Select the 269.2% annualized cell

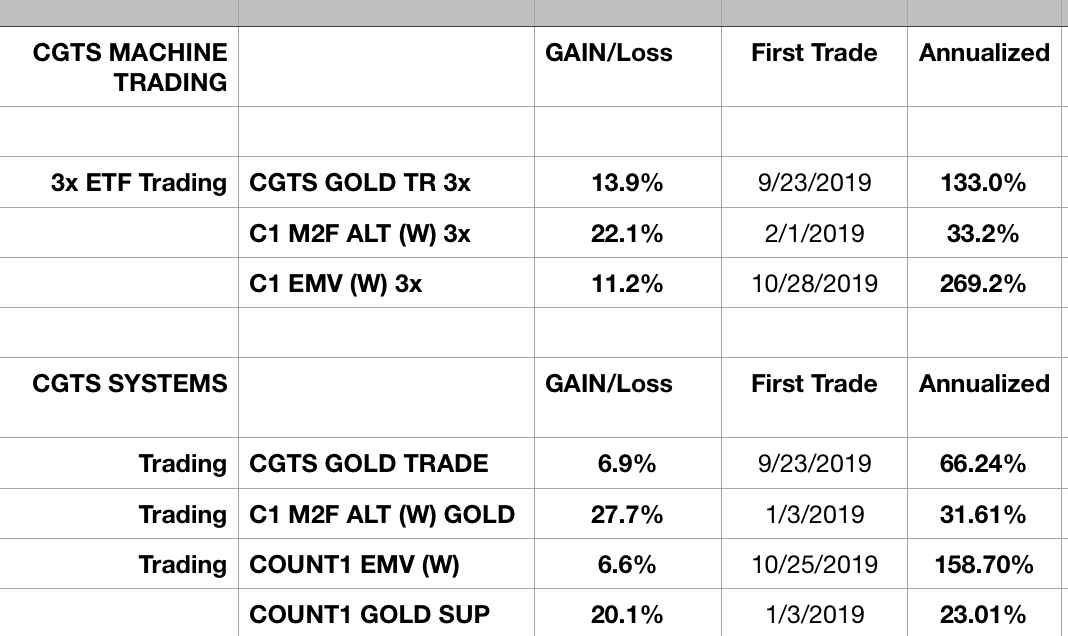984,284
